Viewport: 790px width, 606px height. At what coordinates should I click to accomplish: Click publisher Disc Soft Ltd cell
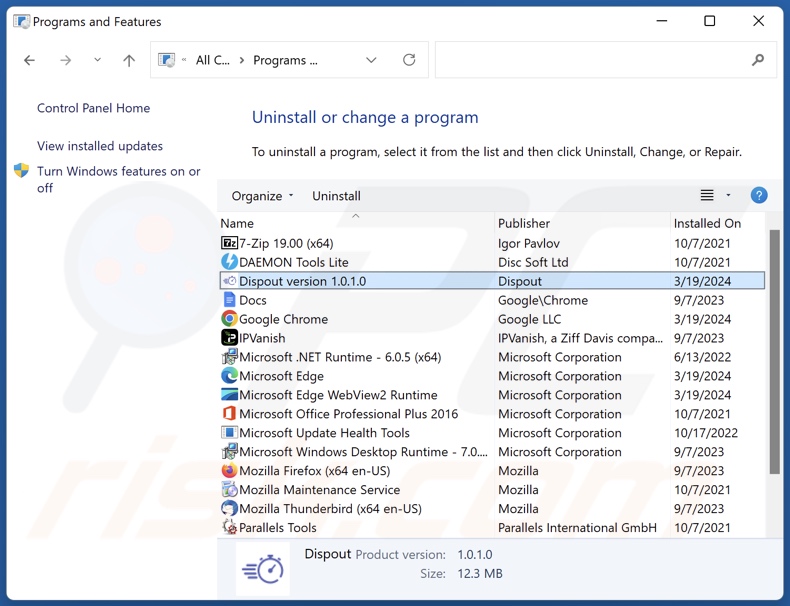pyautogui.click(x=533, y=262)
